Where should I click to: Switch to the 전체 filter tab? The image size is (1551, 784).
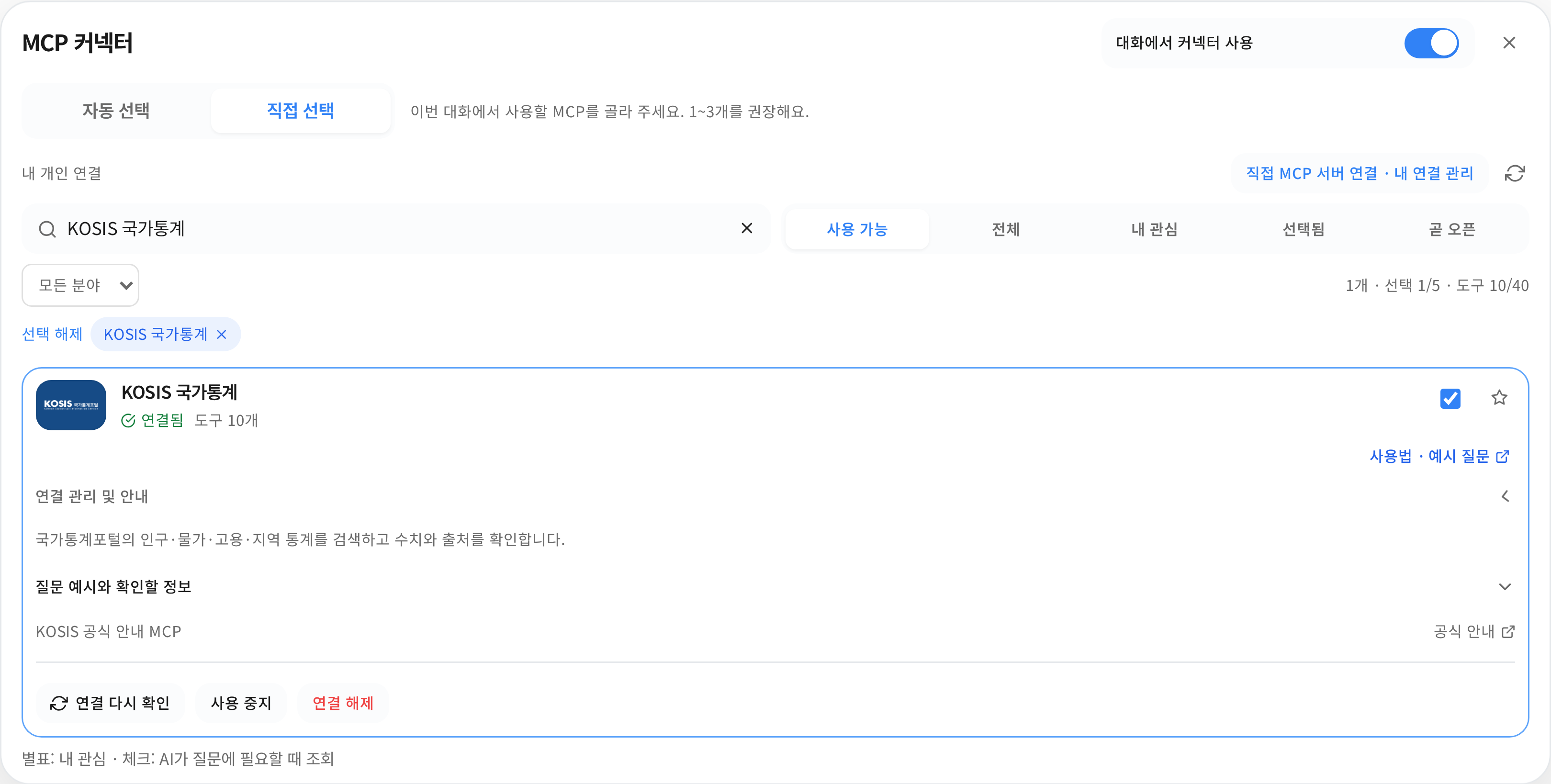[1005, 229]
